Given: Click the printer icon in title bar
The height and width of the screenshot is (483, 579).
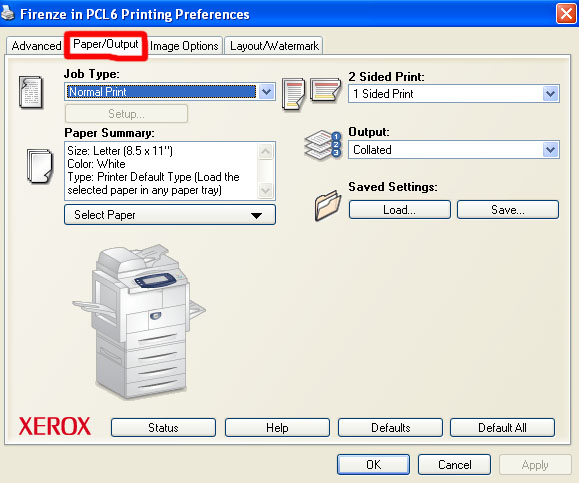Looking at the screenshot, I should click(x=8, y=13).
